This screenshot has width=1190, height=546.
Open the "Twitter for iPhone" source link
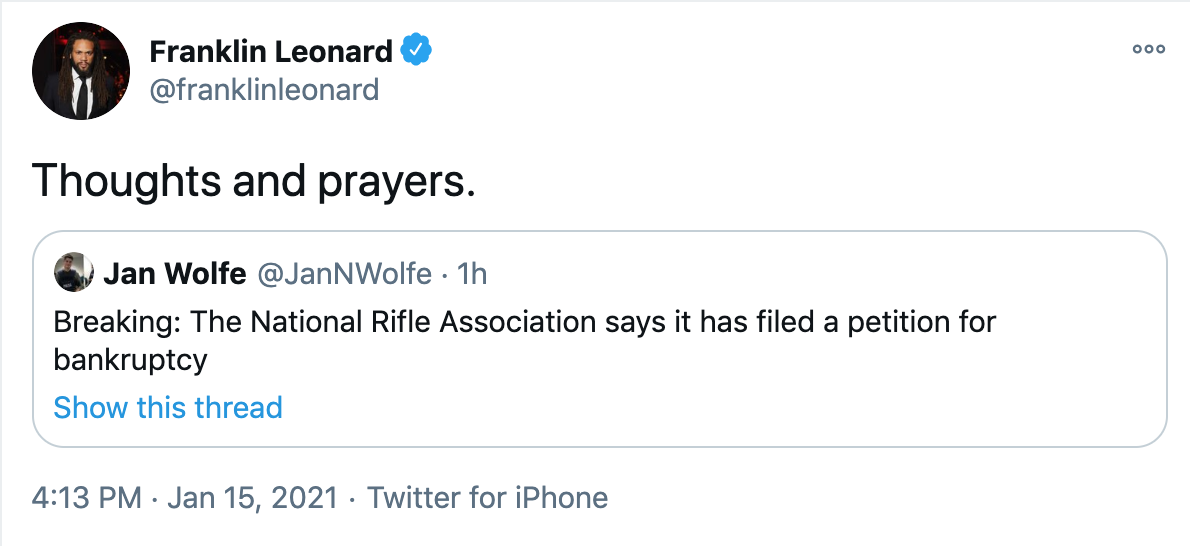[x=488, y=497]
